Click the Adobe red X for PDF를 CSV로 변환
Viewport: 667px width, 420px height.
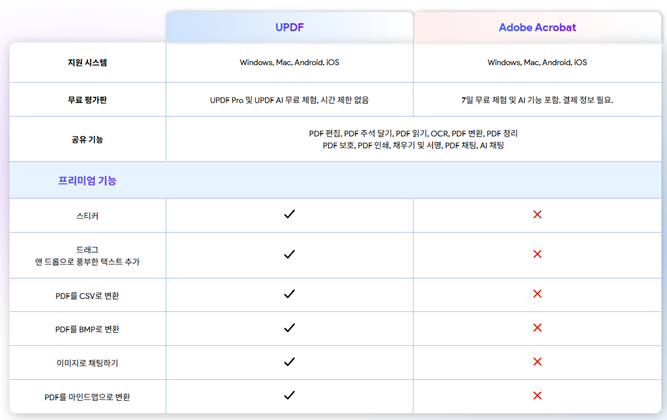tap(537, 294)
